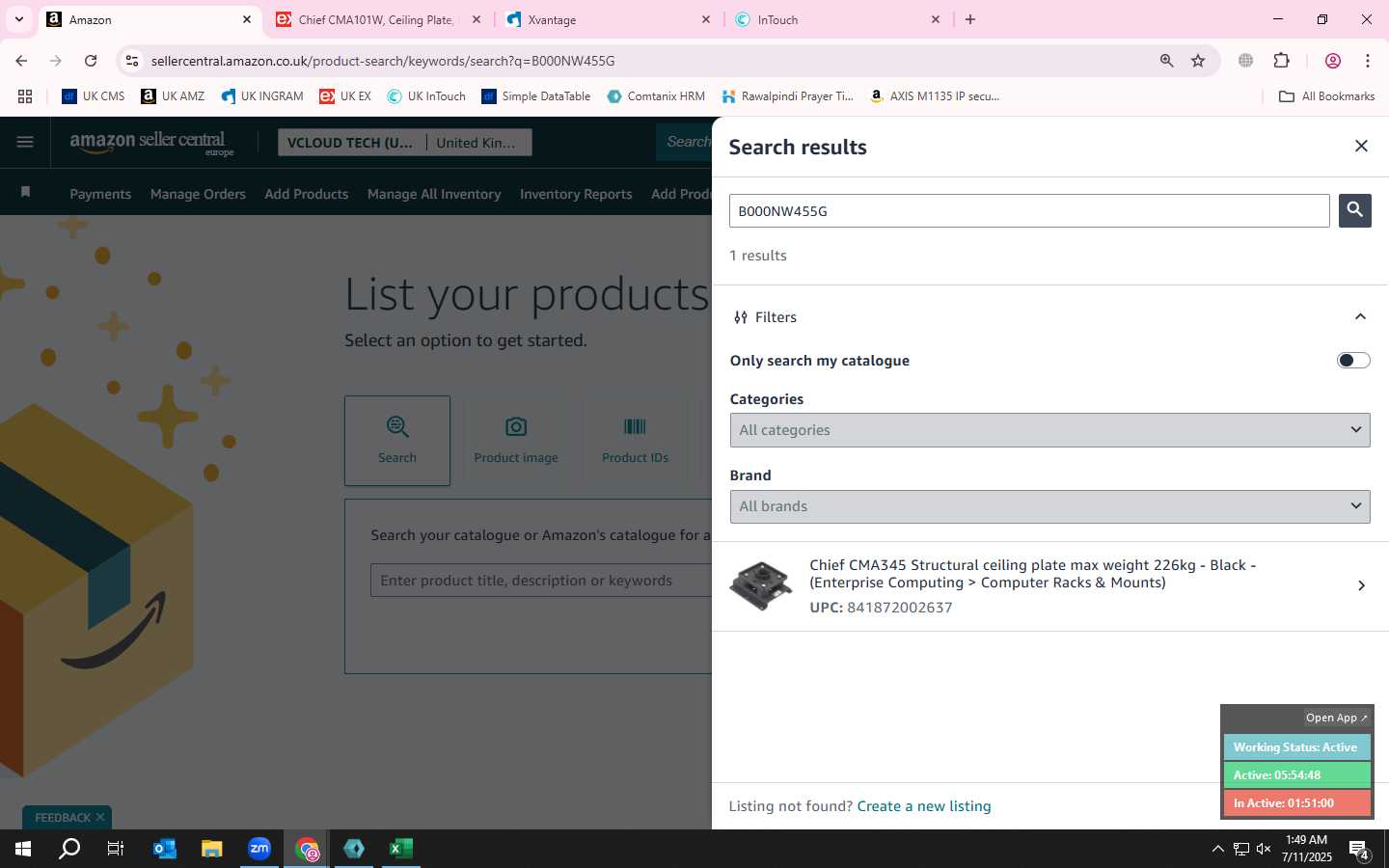Open the notification center icon
Image resolution: width=1389 pixels, height=868 pixels.
[1358, 850]
